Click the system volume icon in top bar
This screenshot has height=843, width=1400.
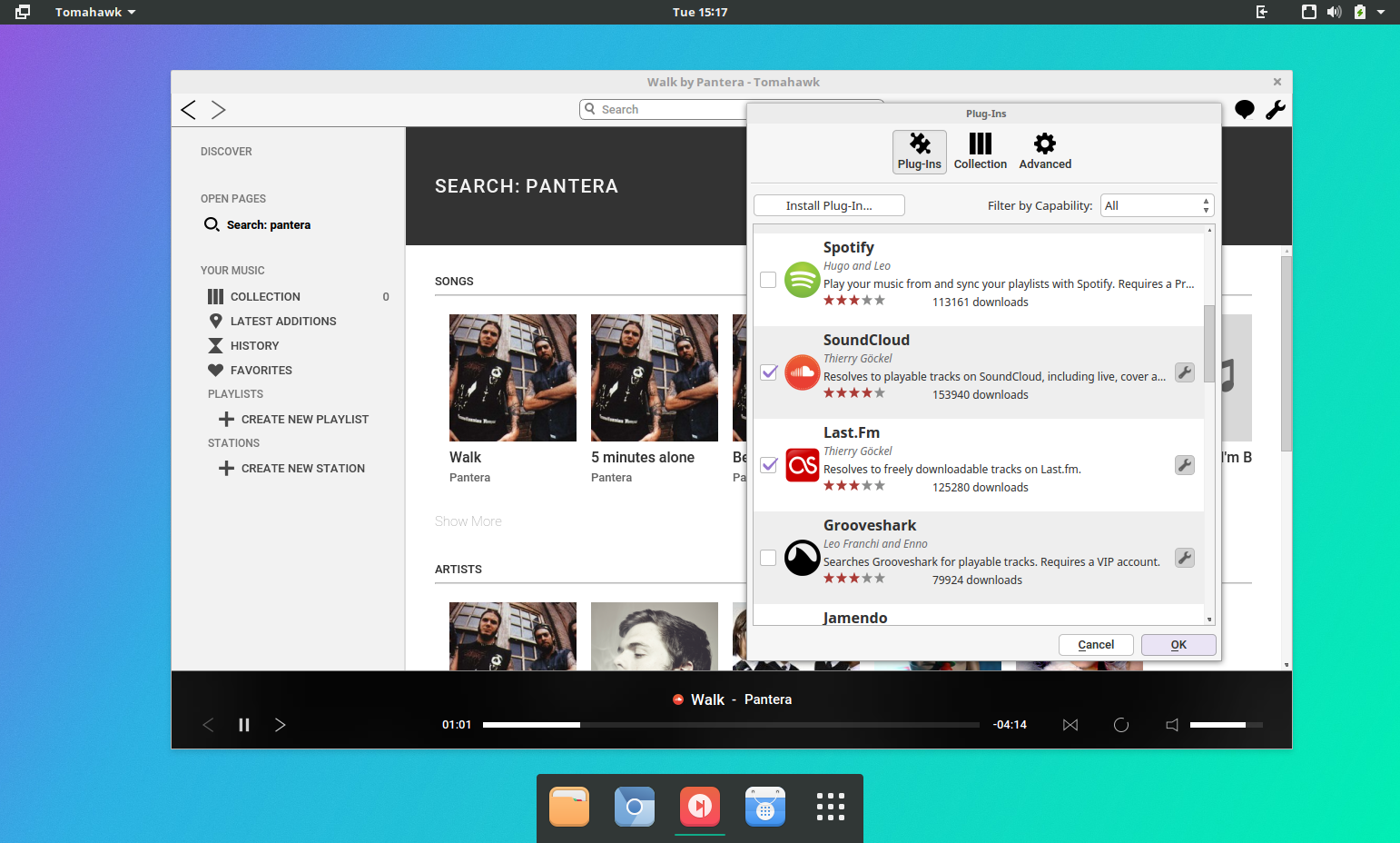tap(1334, 12)
